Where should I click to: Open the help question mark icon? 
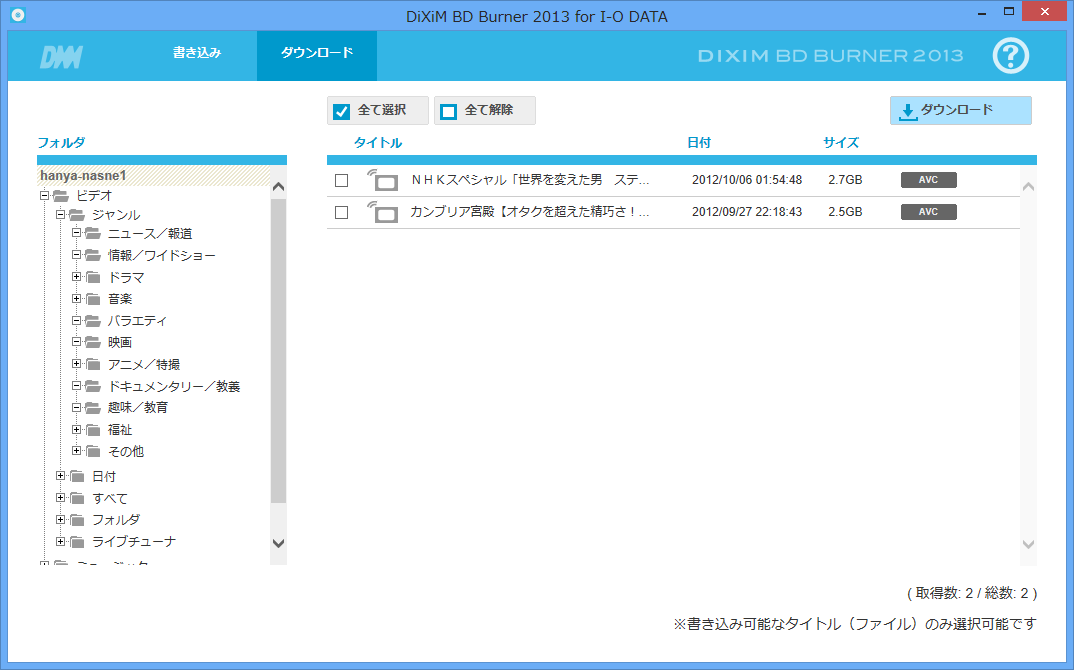click(x=1010, y=56)
